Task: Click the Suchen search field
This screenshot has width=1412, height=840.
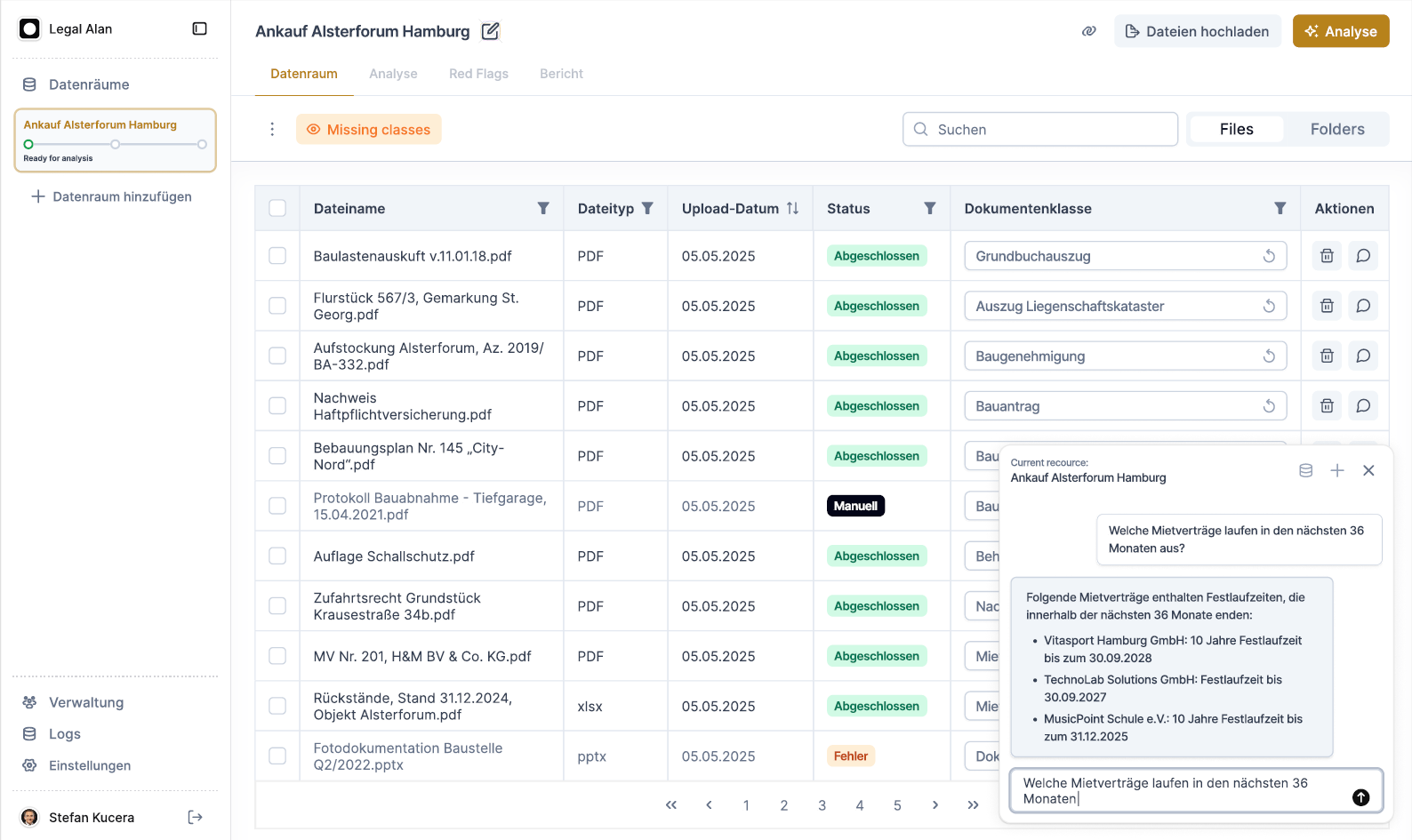Action: pyautogui.click(x=1040, y=130)
